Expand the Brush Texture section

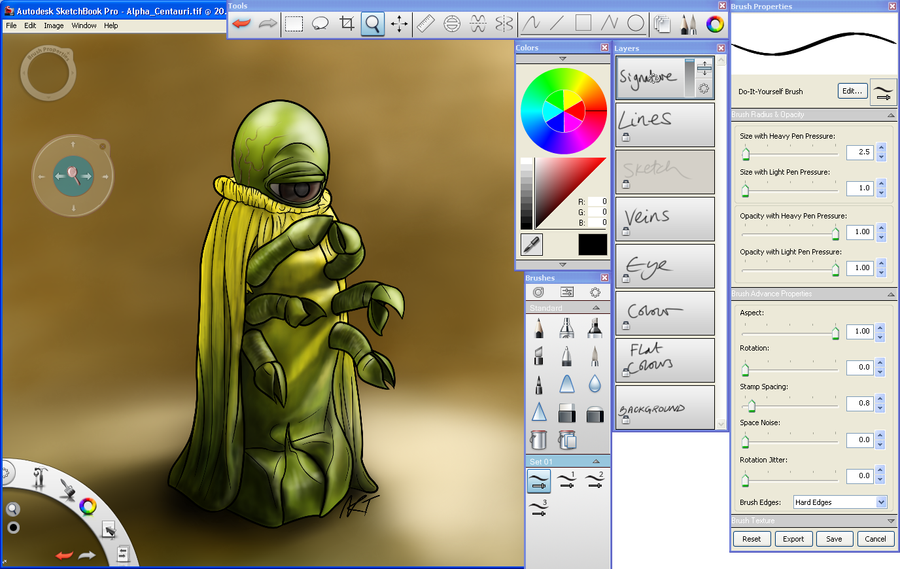(891, 521)
